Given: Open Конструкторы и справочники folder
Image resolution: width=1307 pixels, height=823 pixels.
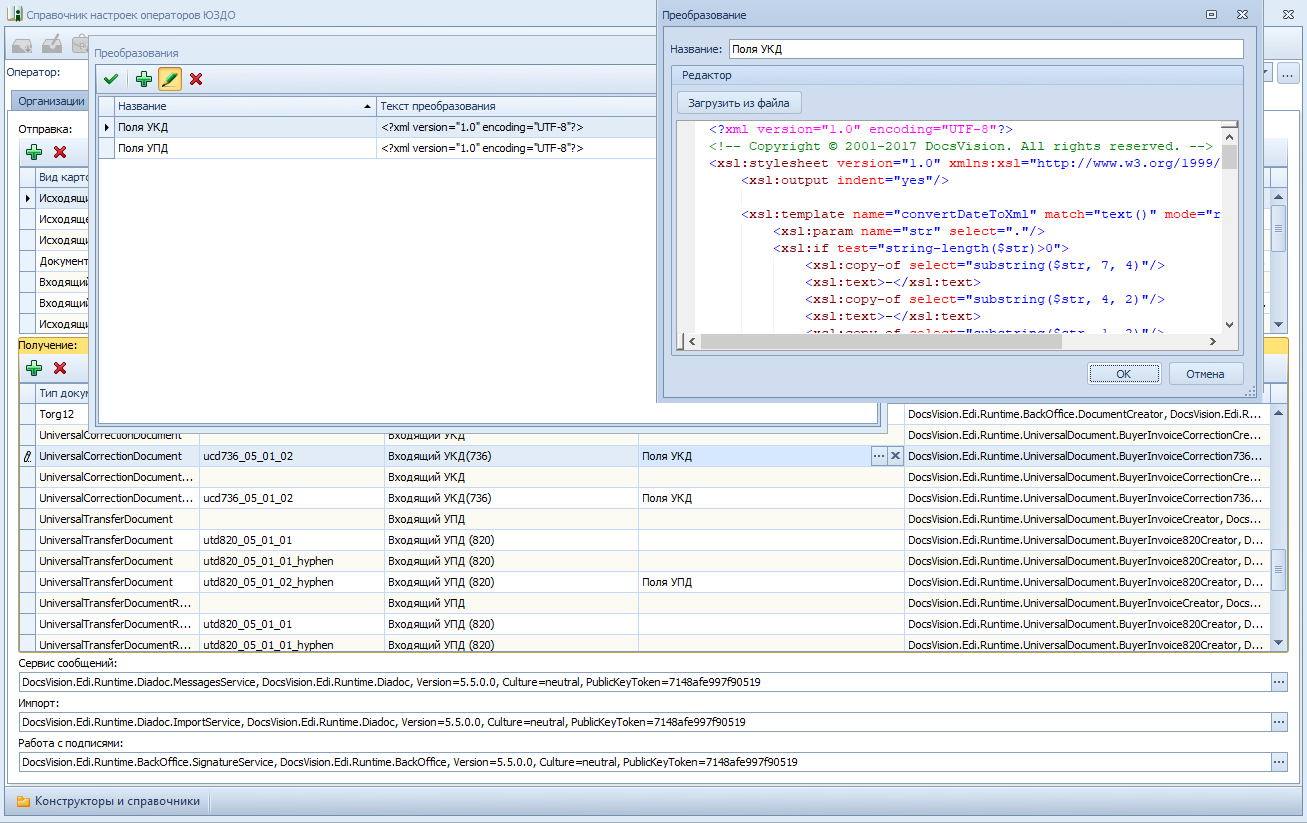Looking at the screenshot, I should pyautogui.click(x=108, y=801).
